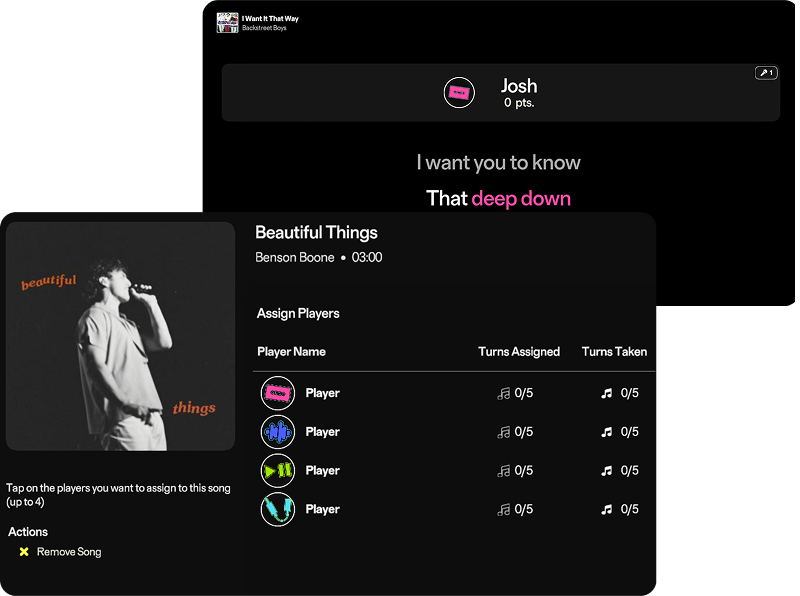Click the Turns Taken column header
This screenshot has height=596, width=800.
pyautogui.click(x=614, y=352)
